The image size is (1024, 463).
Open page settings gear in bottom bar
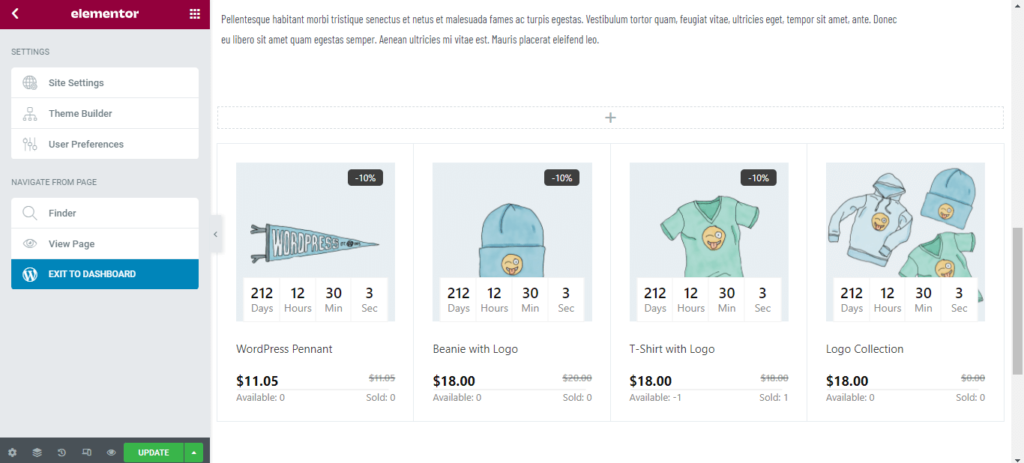(12, 452)
